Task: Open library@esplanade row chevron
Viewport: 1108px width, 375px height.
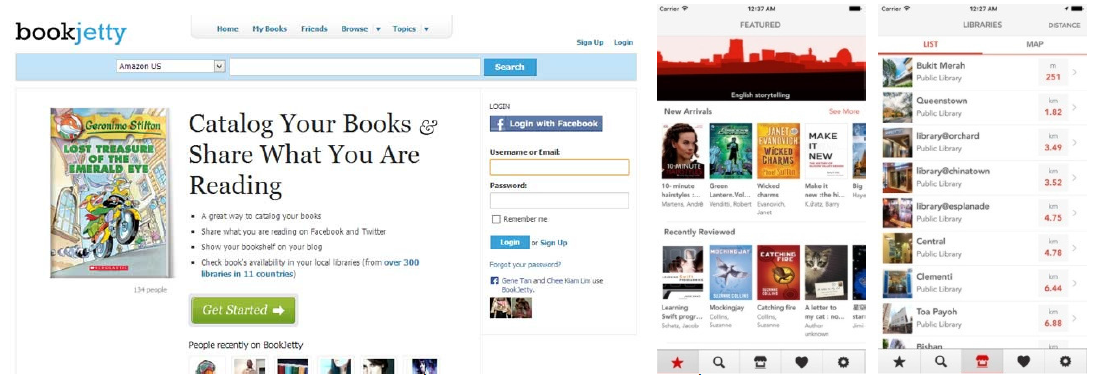Action: tap(1075, 213)
